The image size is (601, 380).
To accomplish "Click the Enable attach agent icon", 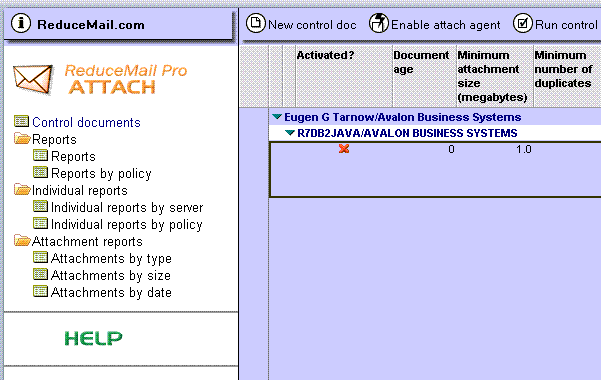I will pyautogui.click(x=379, y=23).
